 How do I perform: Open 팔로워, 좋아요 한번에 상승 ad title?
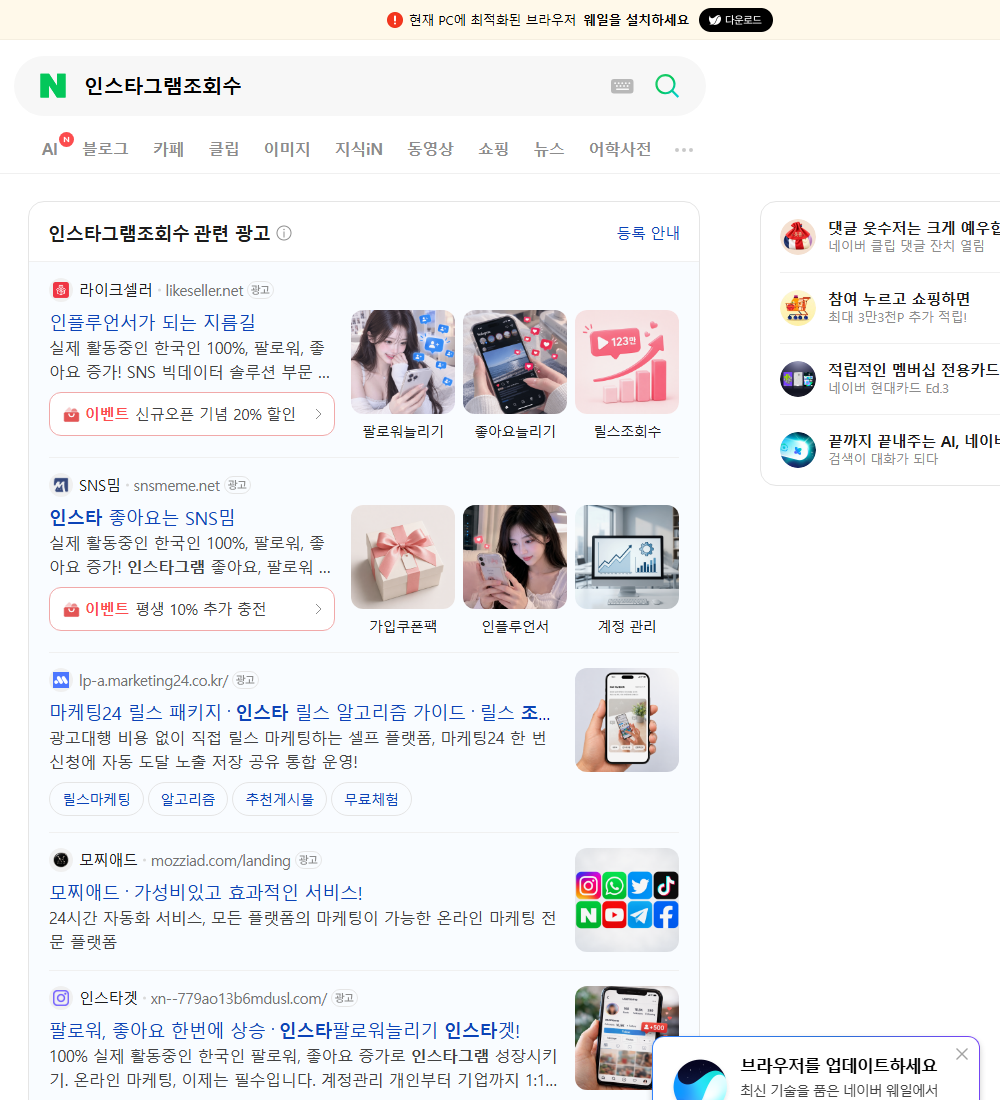click(x=284, y=1030)
